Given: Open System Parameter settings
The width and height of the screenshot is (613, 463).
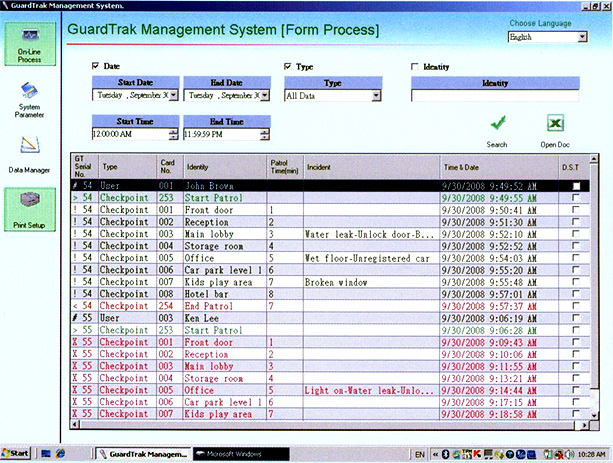Looking at the screenshot, I should (x=29, y=100).
